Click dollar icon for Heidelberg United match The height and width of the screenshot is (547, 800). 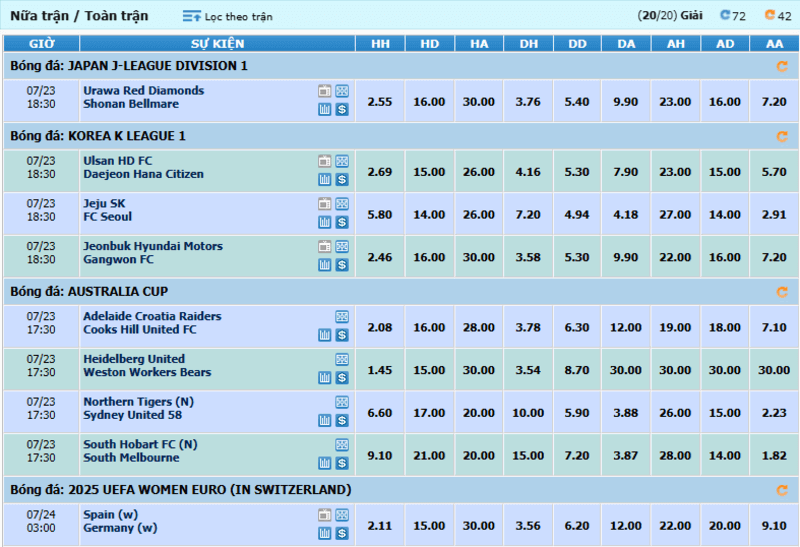click(342, 378)
